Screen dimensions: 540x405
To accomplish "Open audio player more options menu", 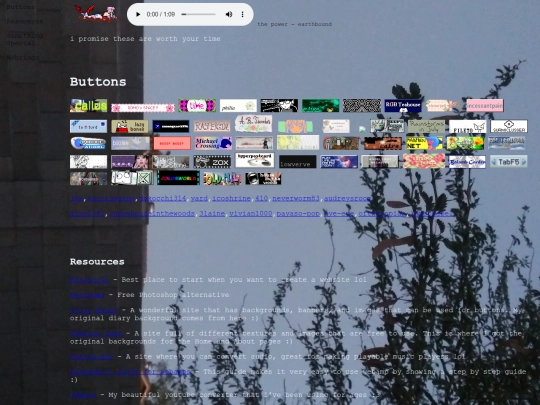I will [x=242, y=14].
